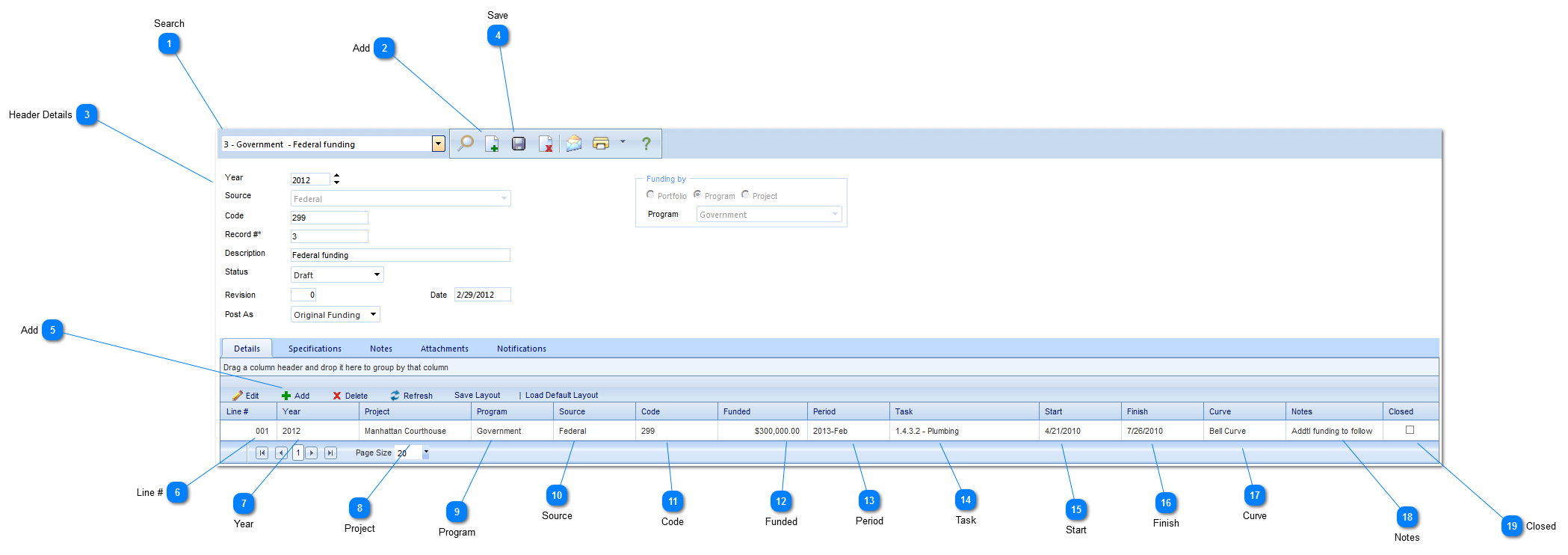Increase the Year spinner value
The image size is (1568, 555).
[x=337, y=176]
